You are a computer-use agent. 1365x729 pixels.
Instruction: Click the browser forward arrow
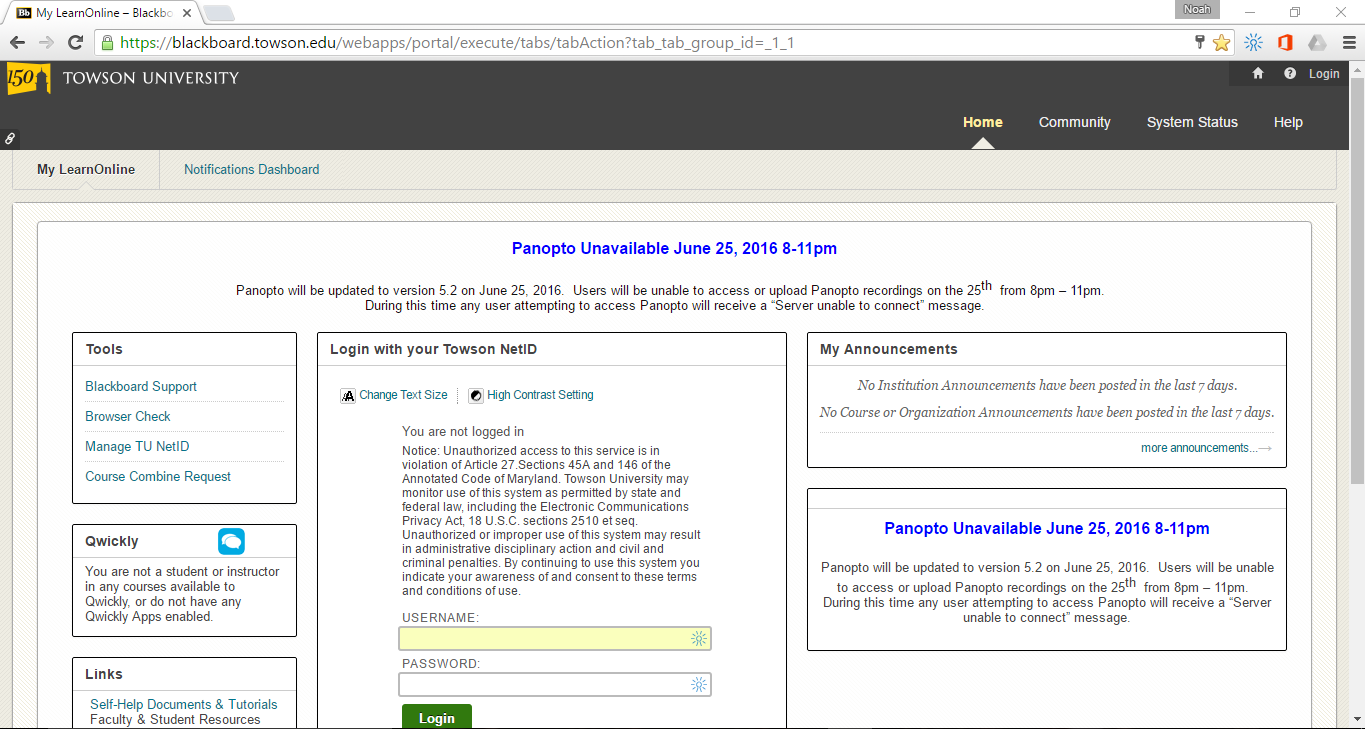pos(46,43)
